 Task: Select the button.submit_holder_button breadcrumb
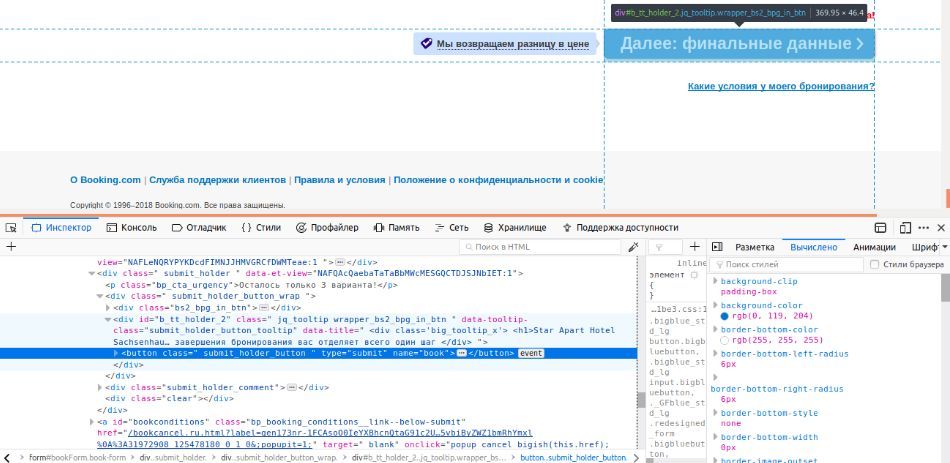(x=573, y=458)
